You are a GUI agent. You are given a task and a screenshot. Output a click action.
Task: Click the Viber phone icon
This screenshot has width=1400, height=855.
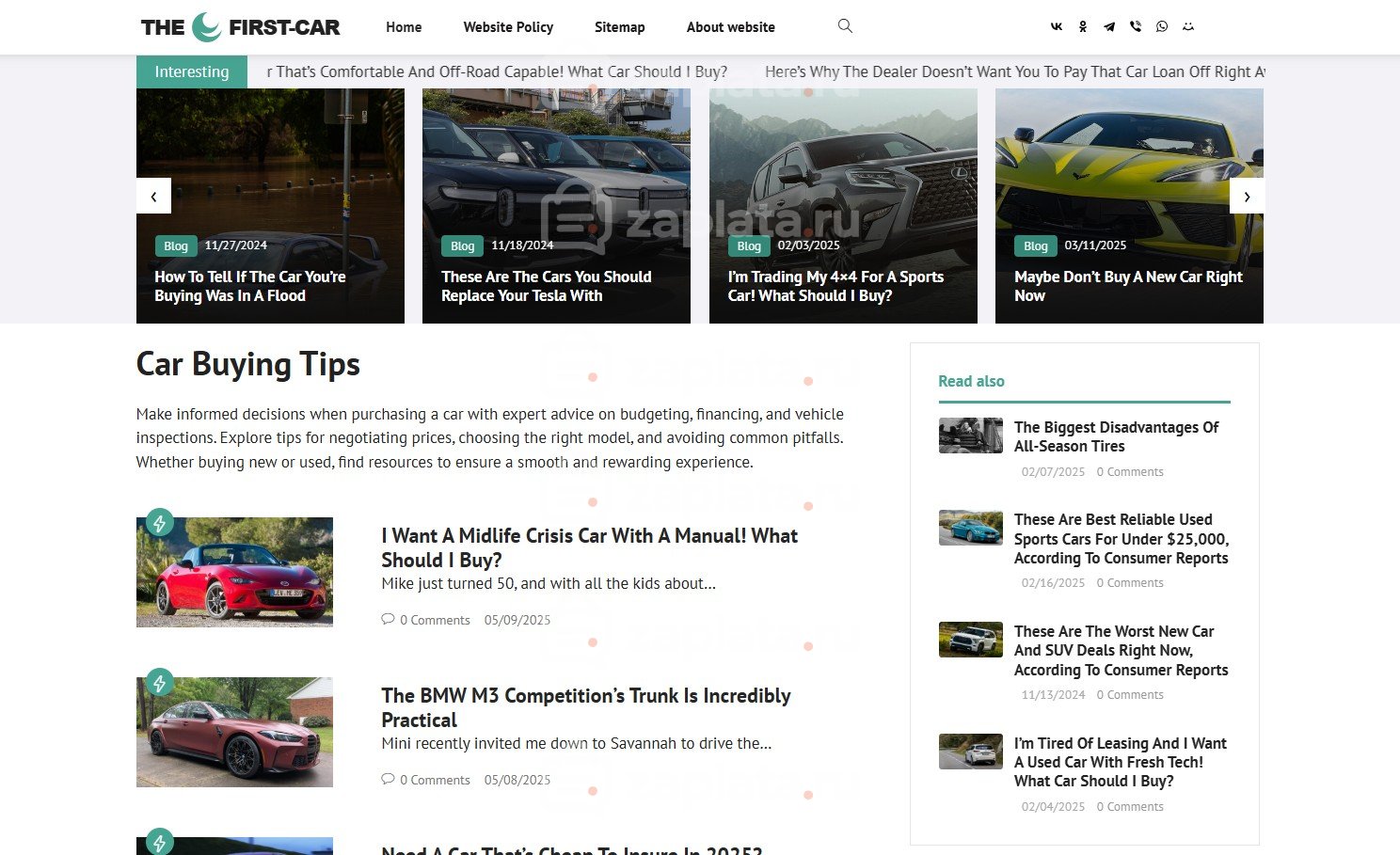click(1136, 27)
